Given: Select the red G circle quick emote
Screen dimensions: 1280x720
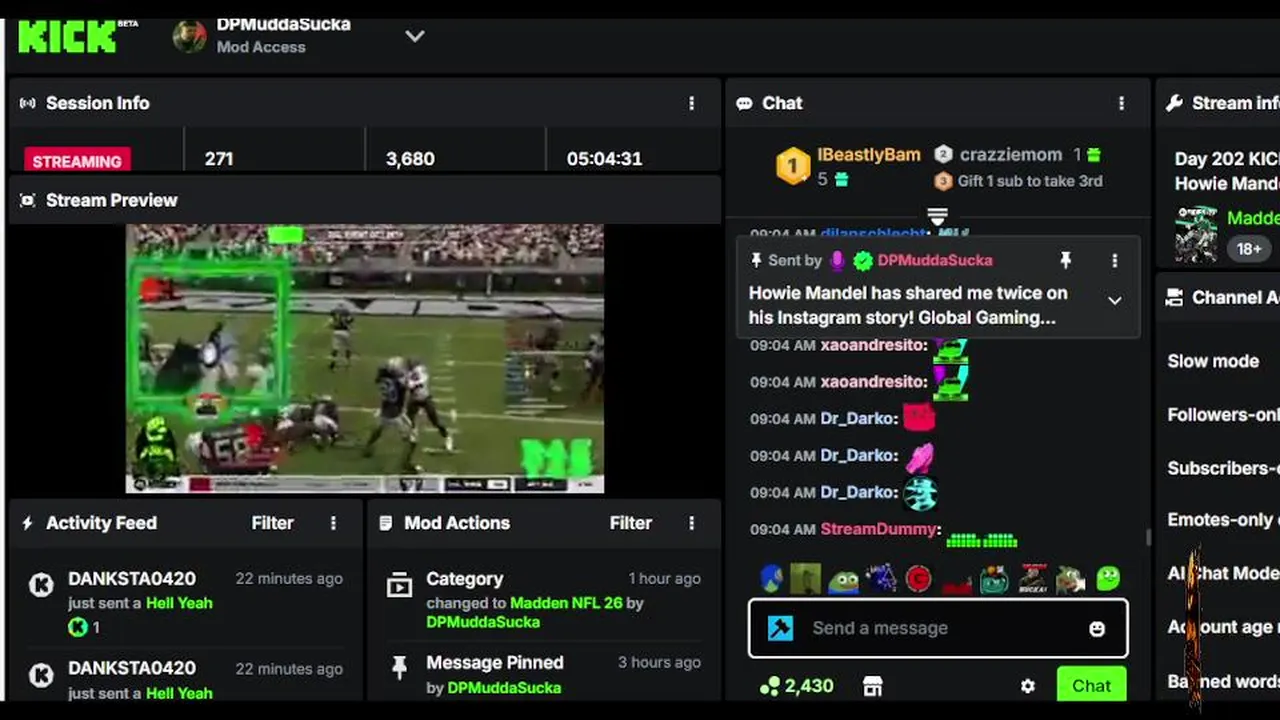Looking at the screenshot, I should (918, 578).
